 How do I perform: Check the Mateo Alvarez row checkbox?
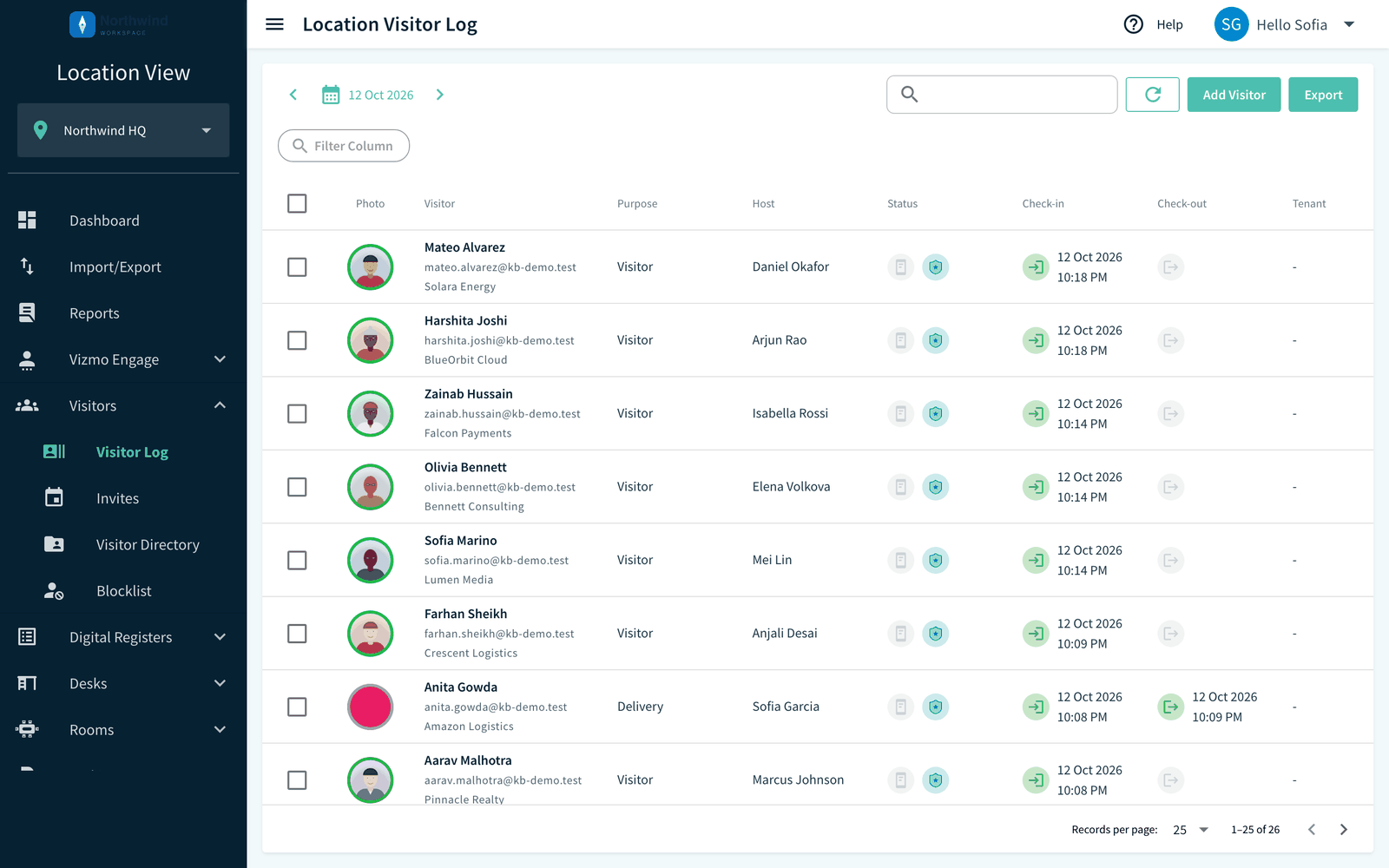coord(297,267)
